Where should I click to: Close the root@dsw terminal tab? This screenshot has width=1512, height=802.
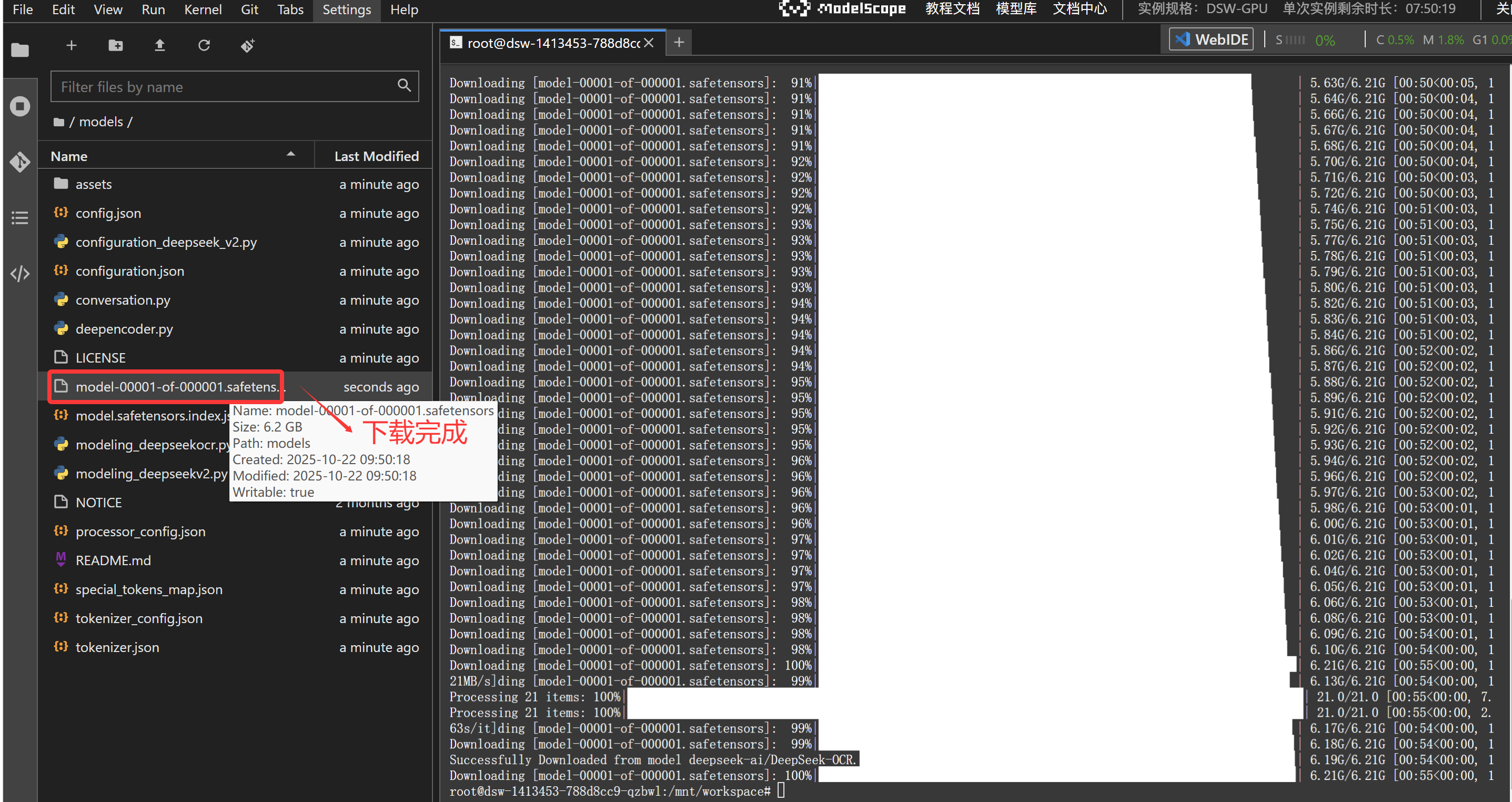click(x=649, y=43)
